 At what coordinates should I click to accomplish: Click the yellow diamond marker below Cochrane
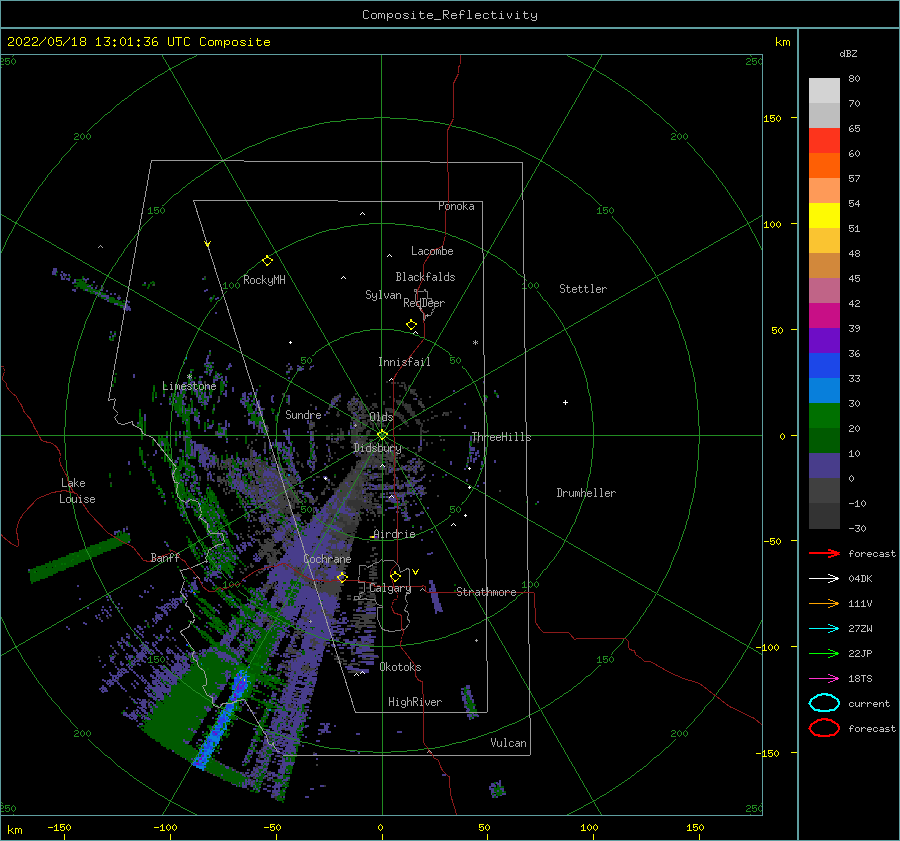342,577
